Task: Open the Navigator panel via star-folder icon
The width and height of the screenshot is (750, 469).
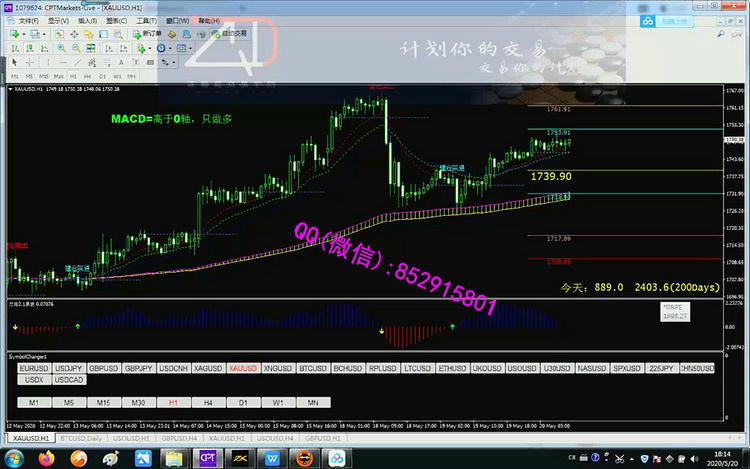Action: click(88, 33)
